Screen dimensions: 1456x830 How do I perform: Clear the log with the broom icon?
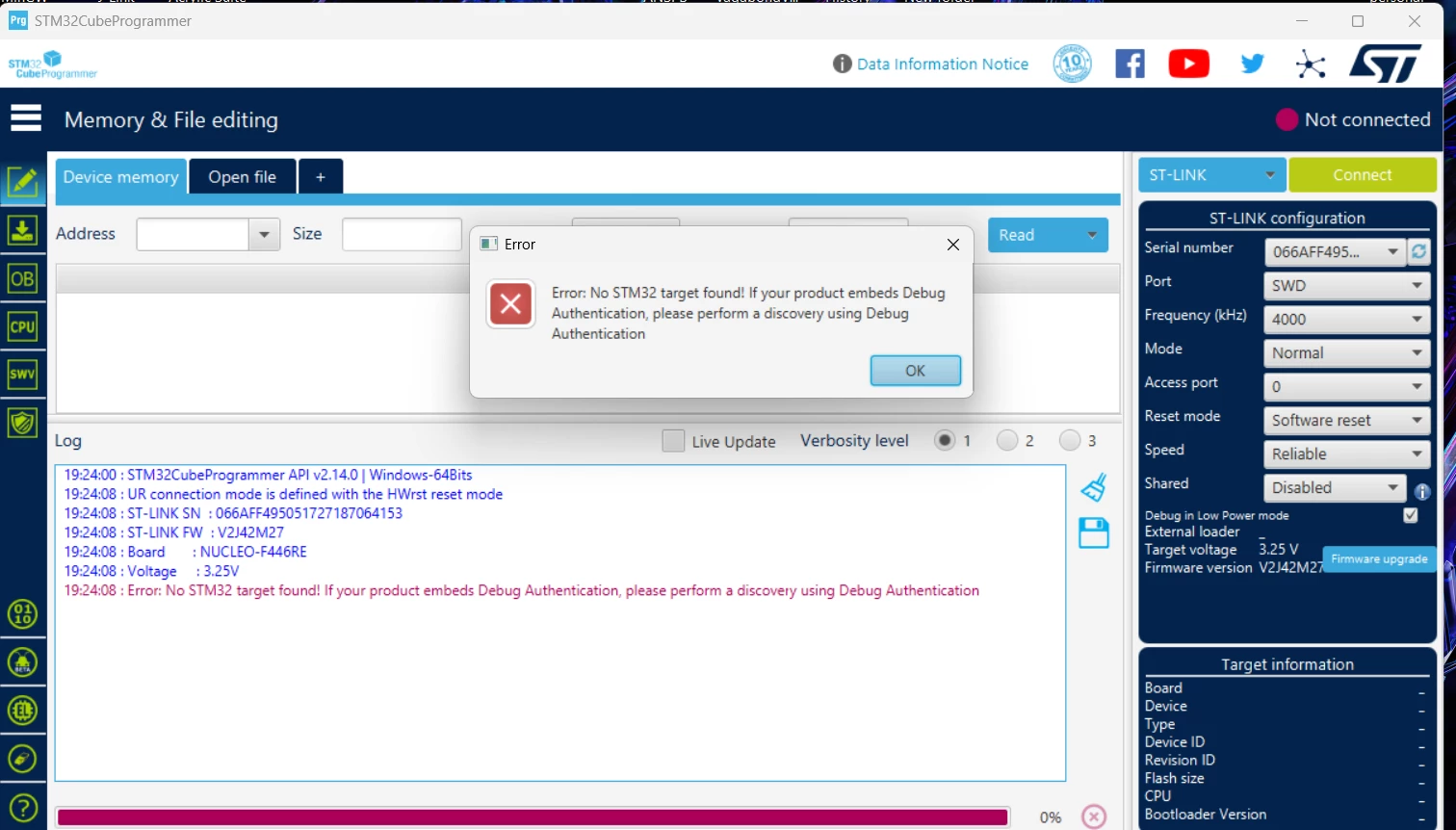pyautogui.click(x=1094, y=487)
